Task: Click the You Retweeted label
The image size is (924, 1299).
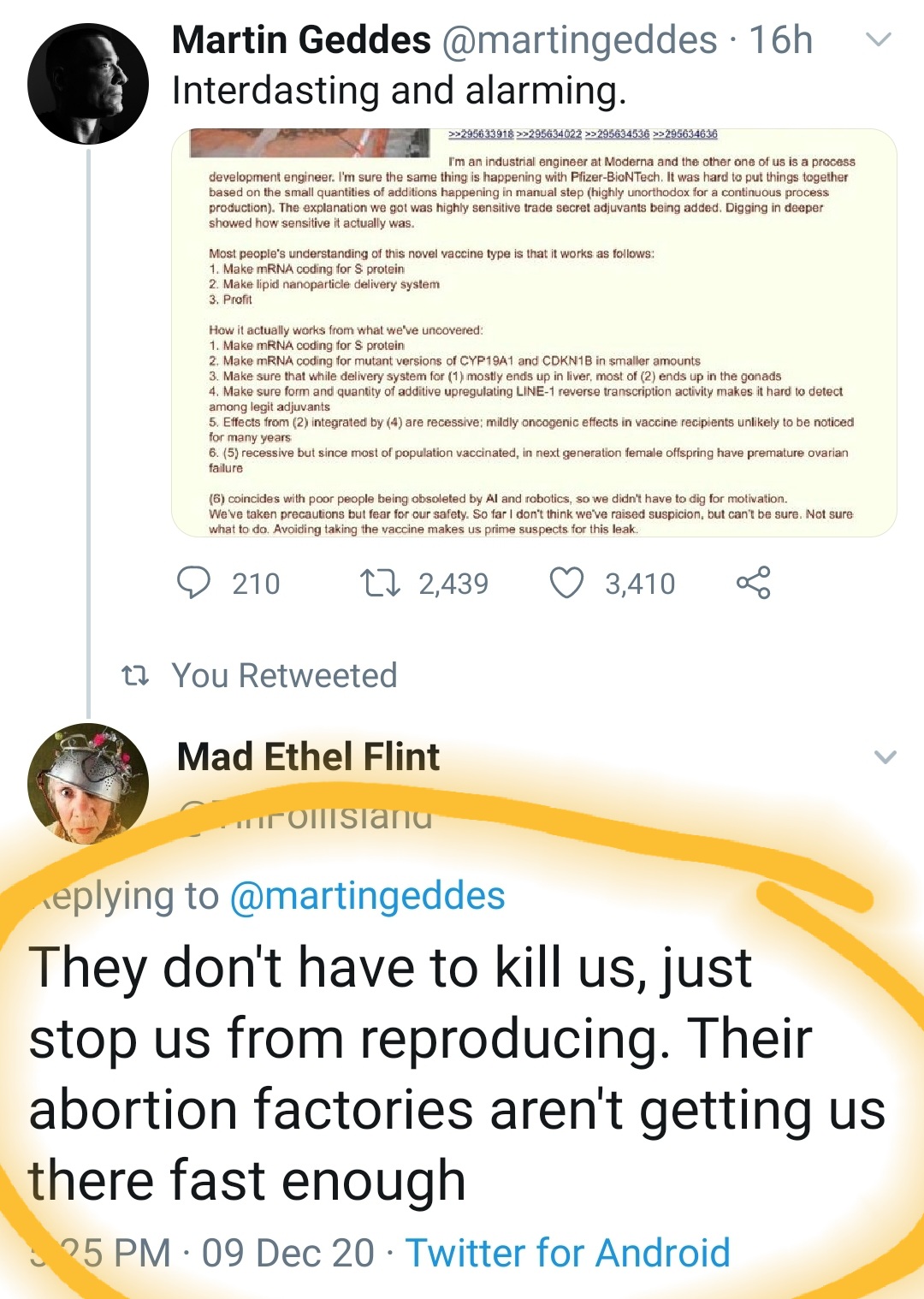Action: [284, 676]
